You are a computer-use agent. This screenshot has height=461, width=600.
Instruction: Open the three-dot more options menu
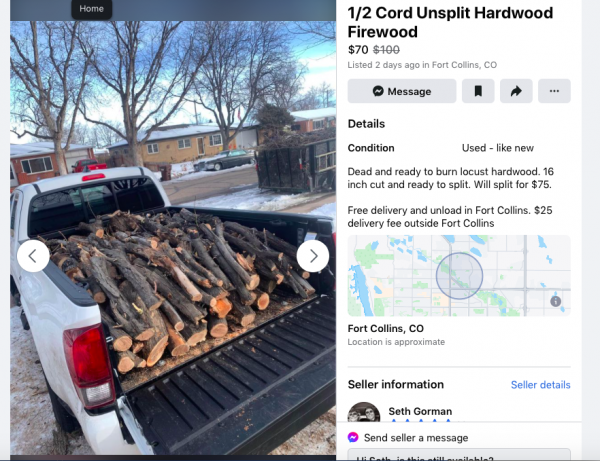(x=554, y=91)
